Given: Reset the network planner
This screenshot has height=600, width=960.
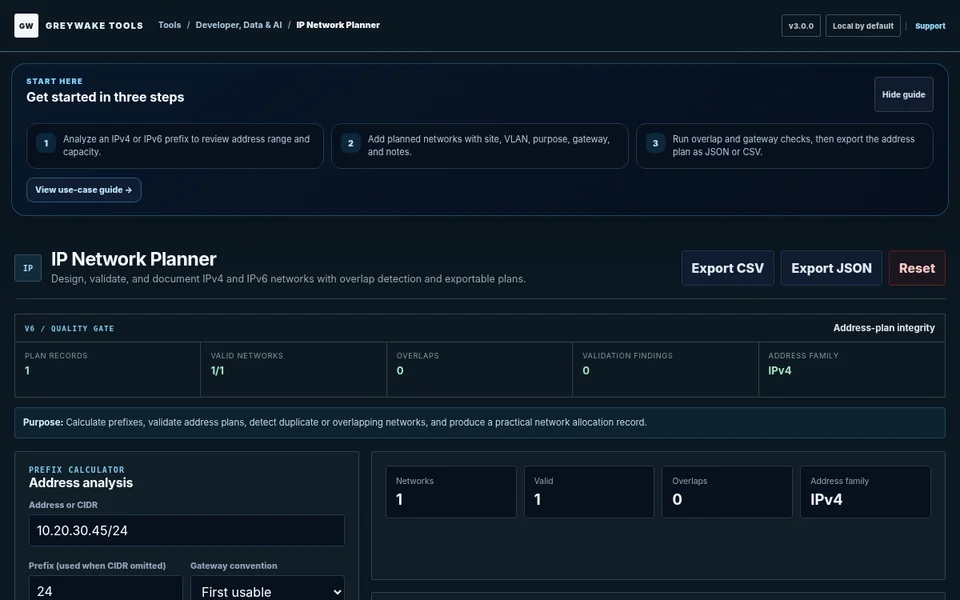Looking at the screenshot, I should (917, 268).
